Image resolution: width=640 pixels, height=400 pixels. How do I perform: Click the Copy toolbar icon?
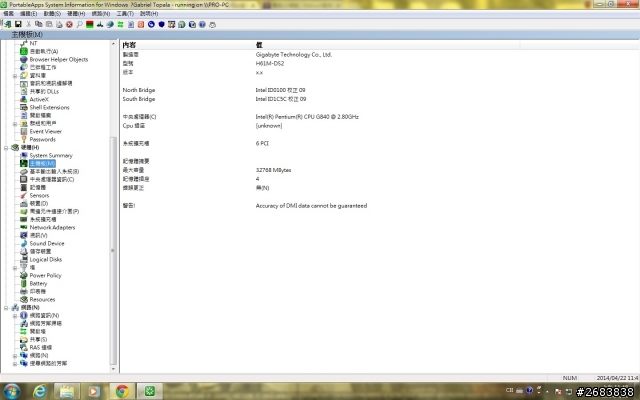[39, 24]
